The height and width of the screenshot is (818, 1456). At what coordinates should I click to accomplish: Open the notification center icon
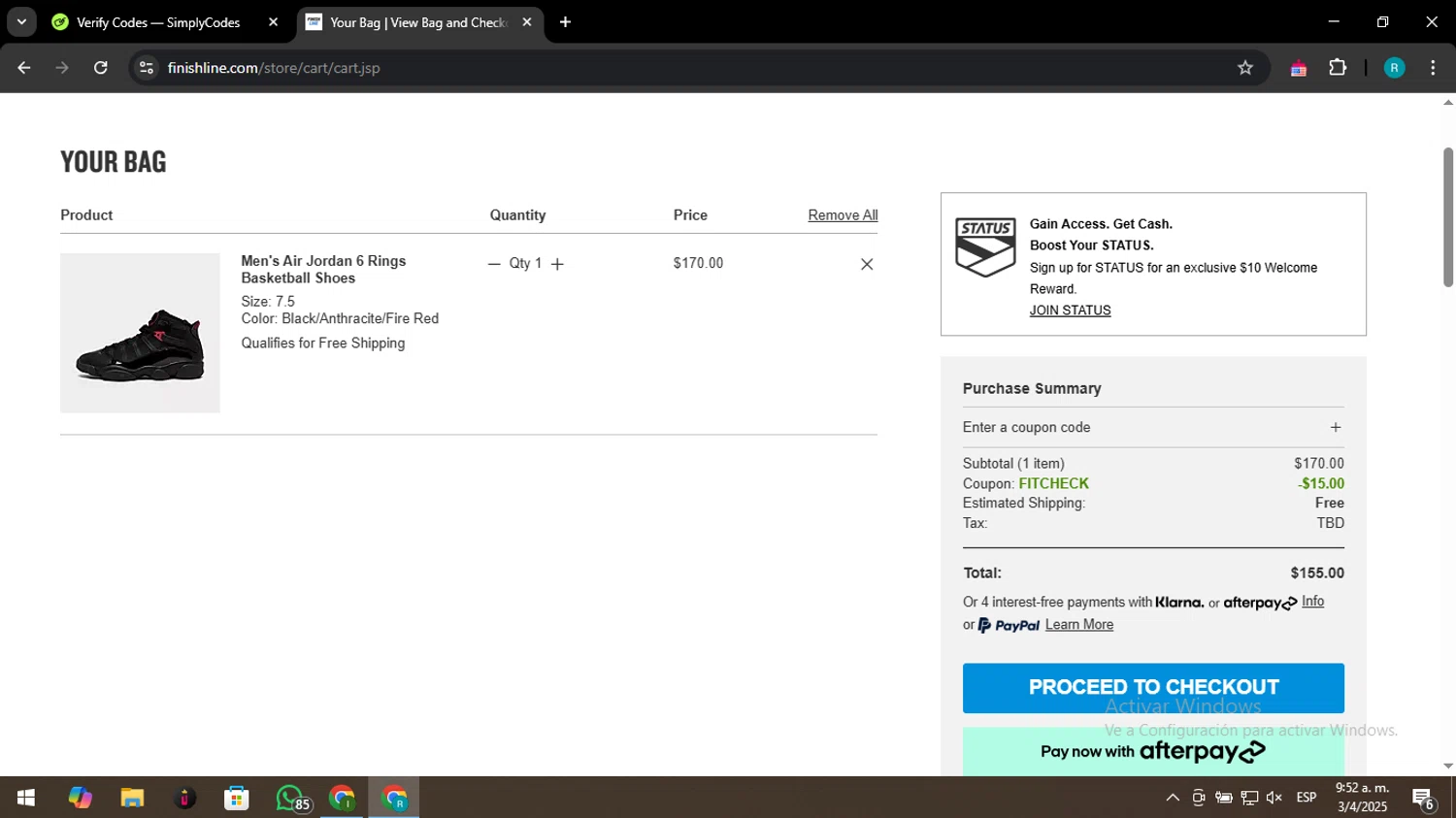pos(1424,799)
